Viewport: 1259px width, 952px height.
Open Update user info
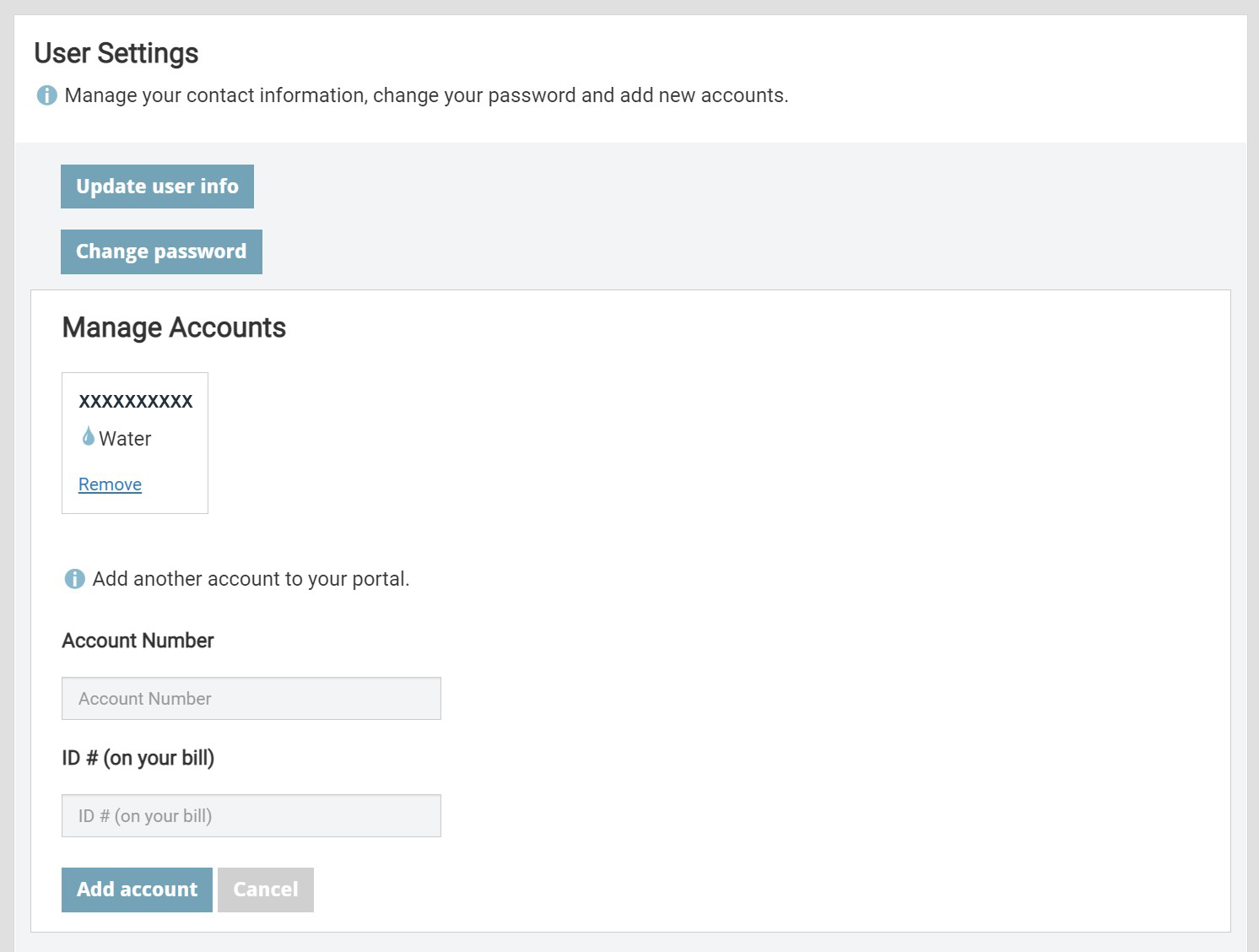tap(157, 187)
